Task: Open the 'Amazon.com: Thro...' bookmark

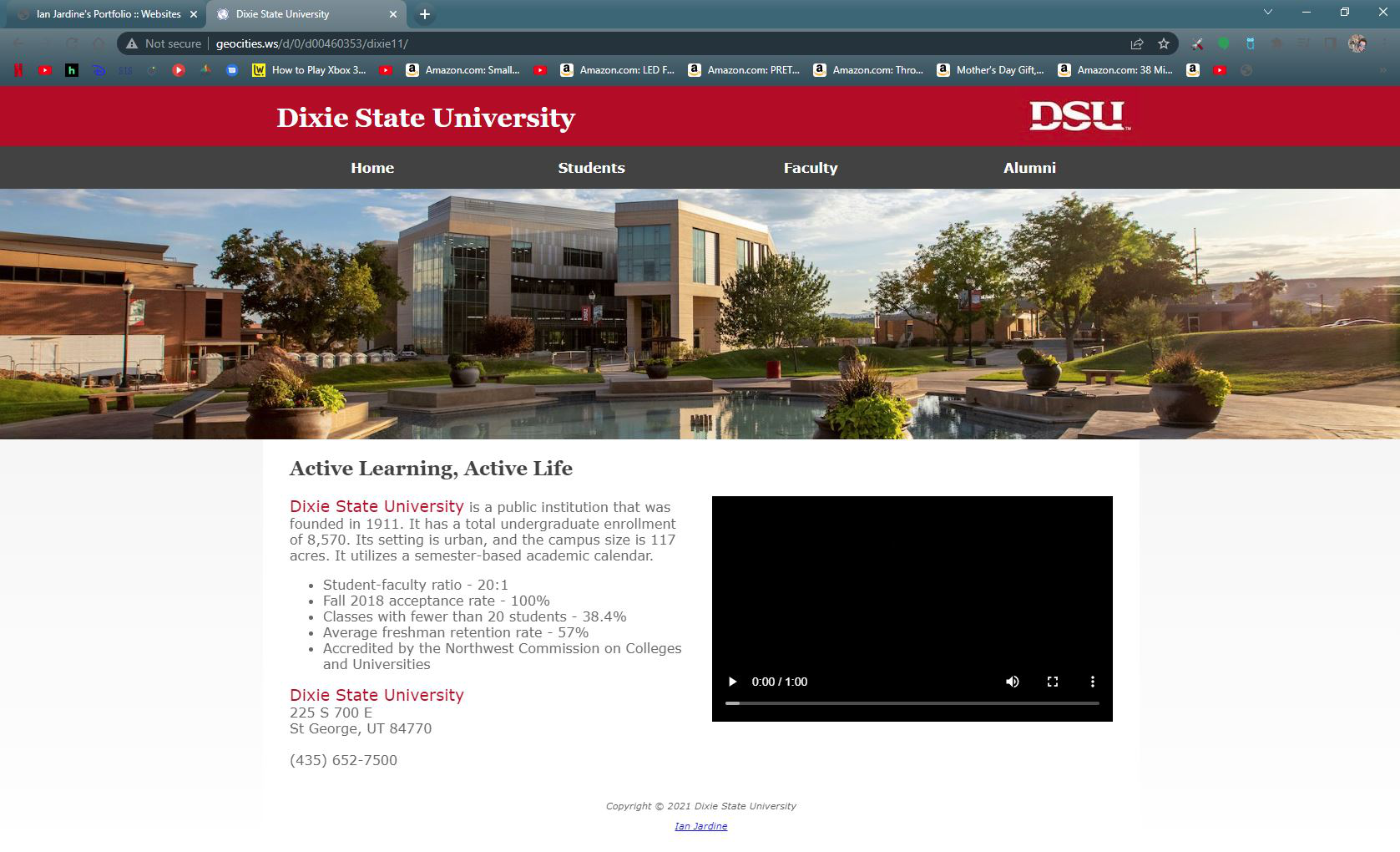Action: coord(870,70)
